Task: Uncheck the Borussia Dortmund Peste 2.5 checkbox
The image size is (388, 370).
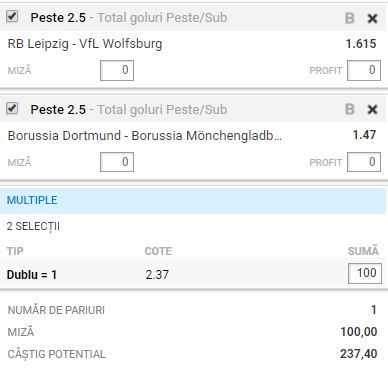Action: (x=12, y=108)
